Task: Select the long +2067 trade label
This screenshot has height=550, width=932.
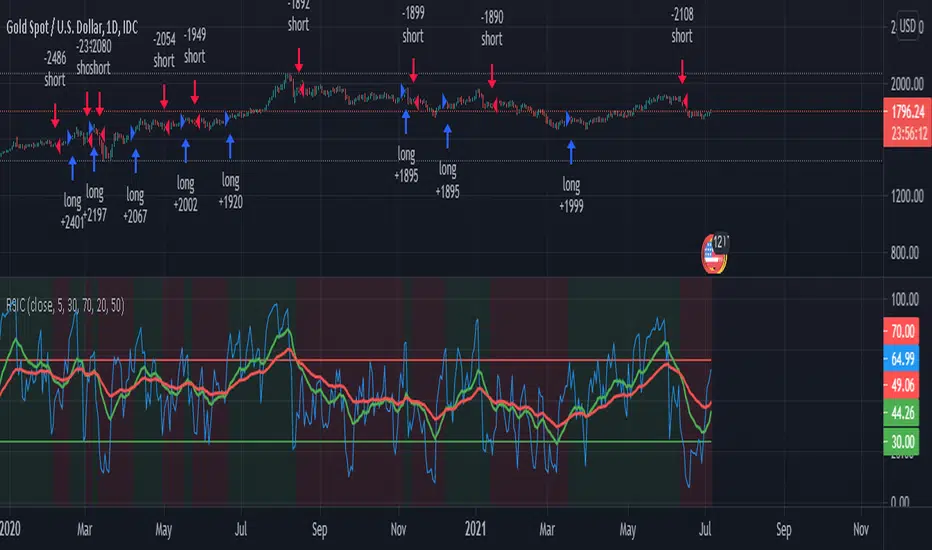Action: (x=135, y=205)
